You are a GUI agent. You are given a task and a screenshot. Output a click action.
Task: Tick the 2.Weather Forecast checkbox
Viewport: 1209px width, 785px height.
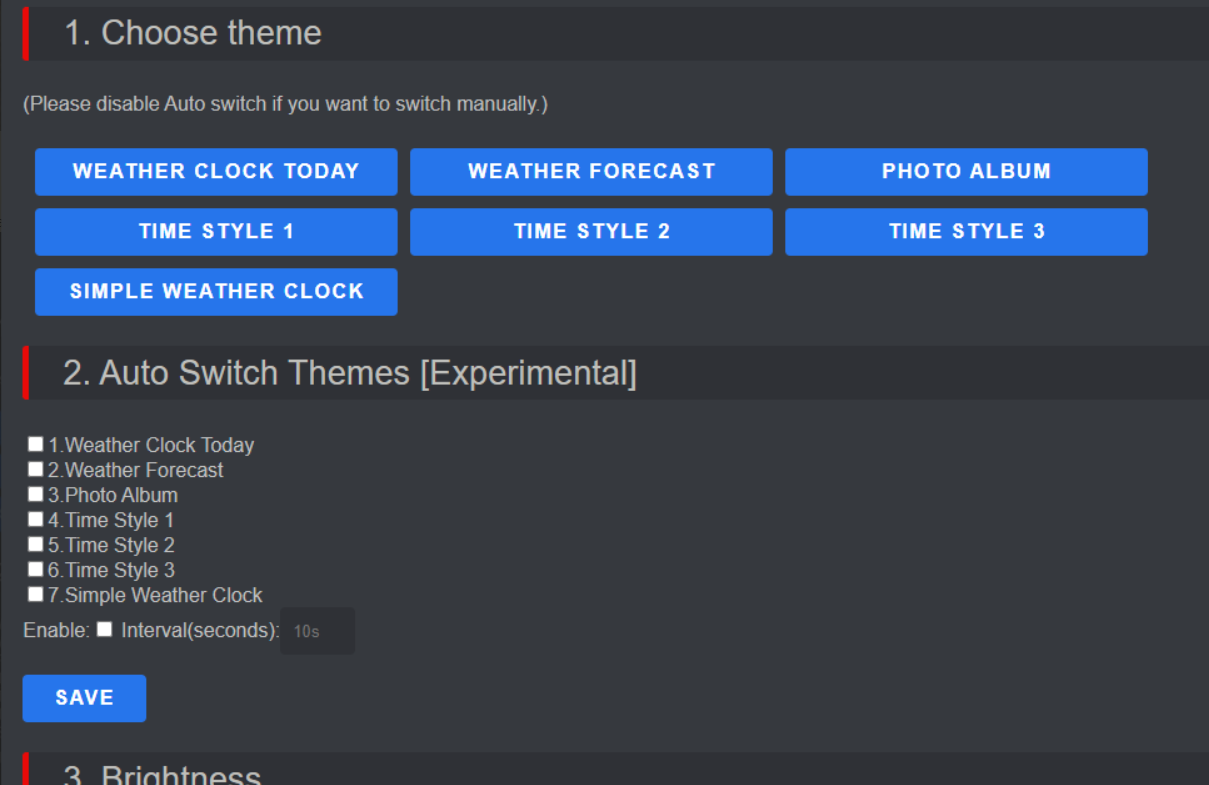36,469
